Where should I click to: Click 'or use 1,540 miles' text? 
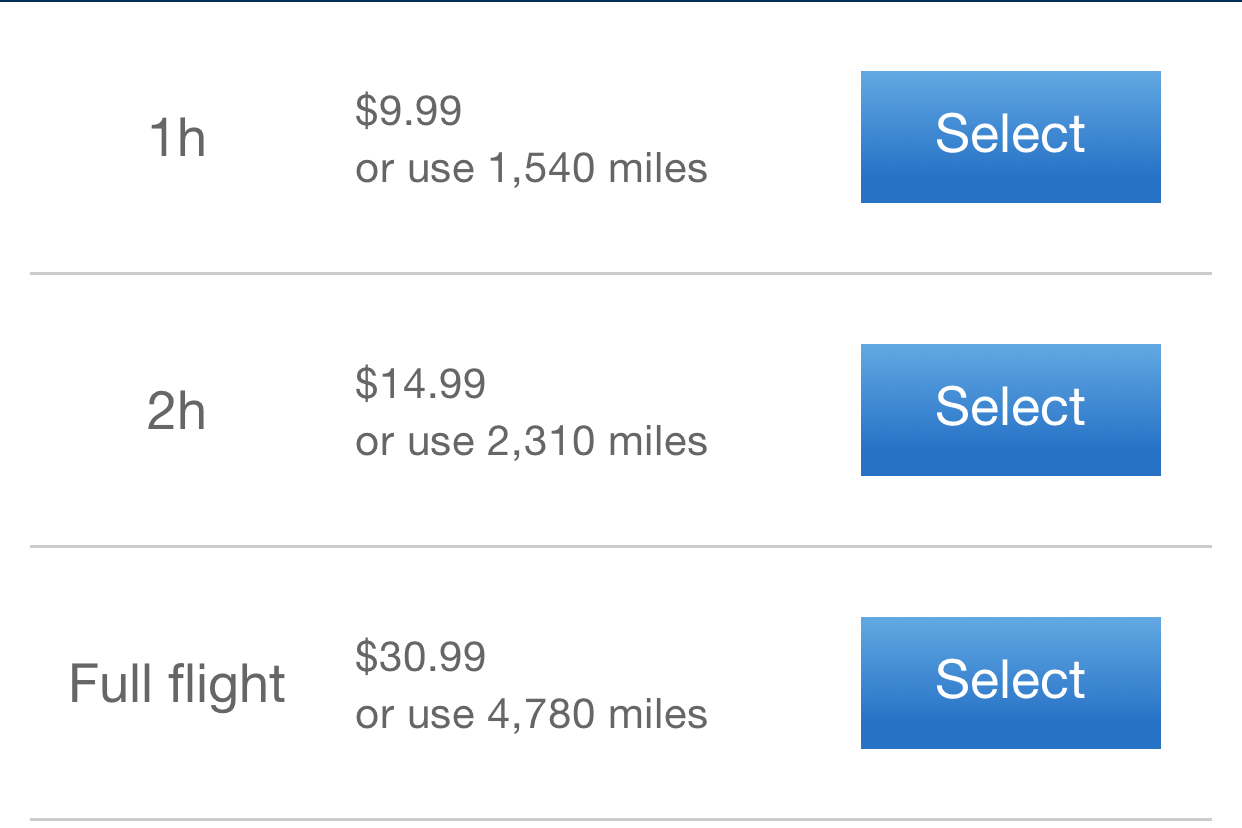click(531, 168)
